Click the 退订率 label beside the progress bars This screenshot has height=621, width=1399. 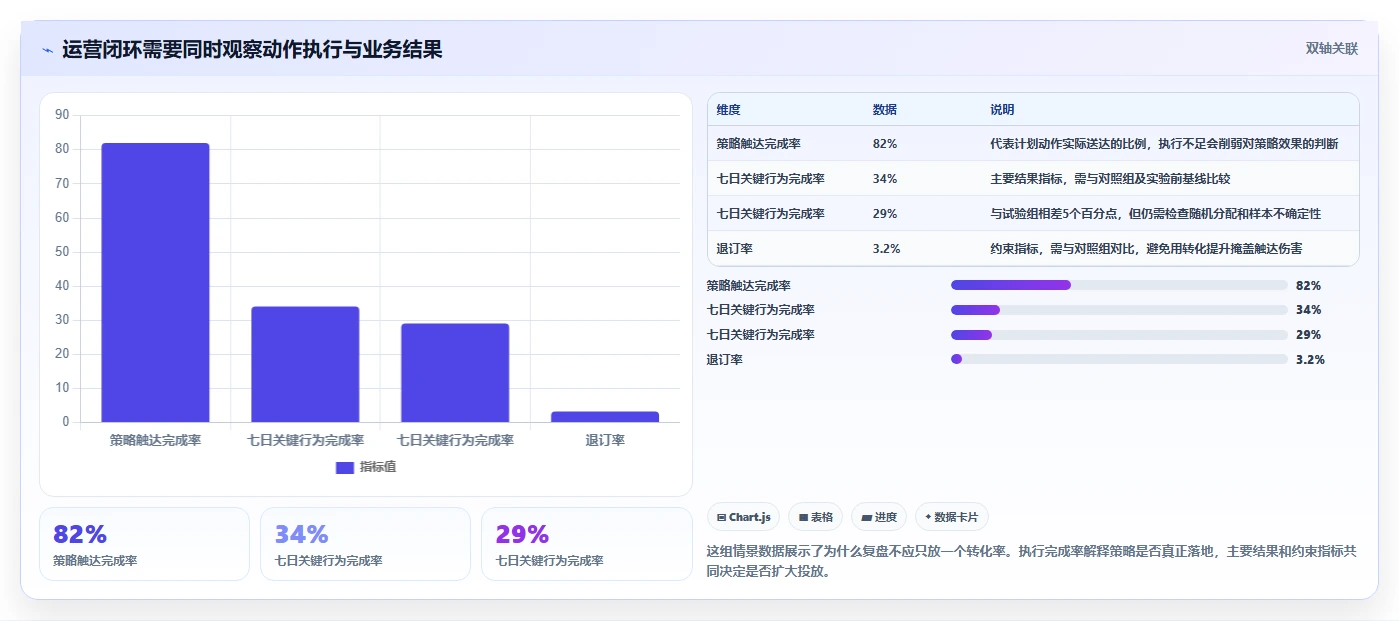[725, 359]
